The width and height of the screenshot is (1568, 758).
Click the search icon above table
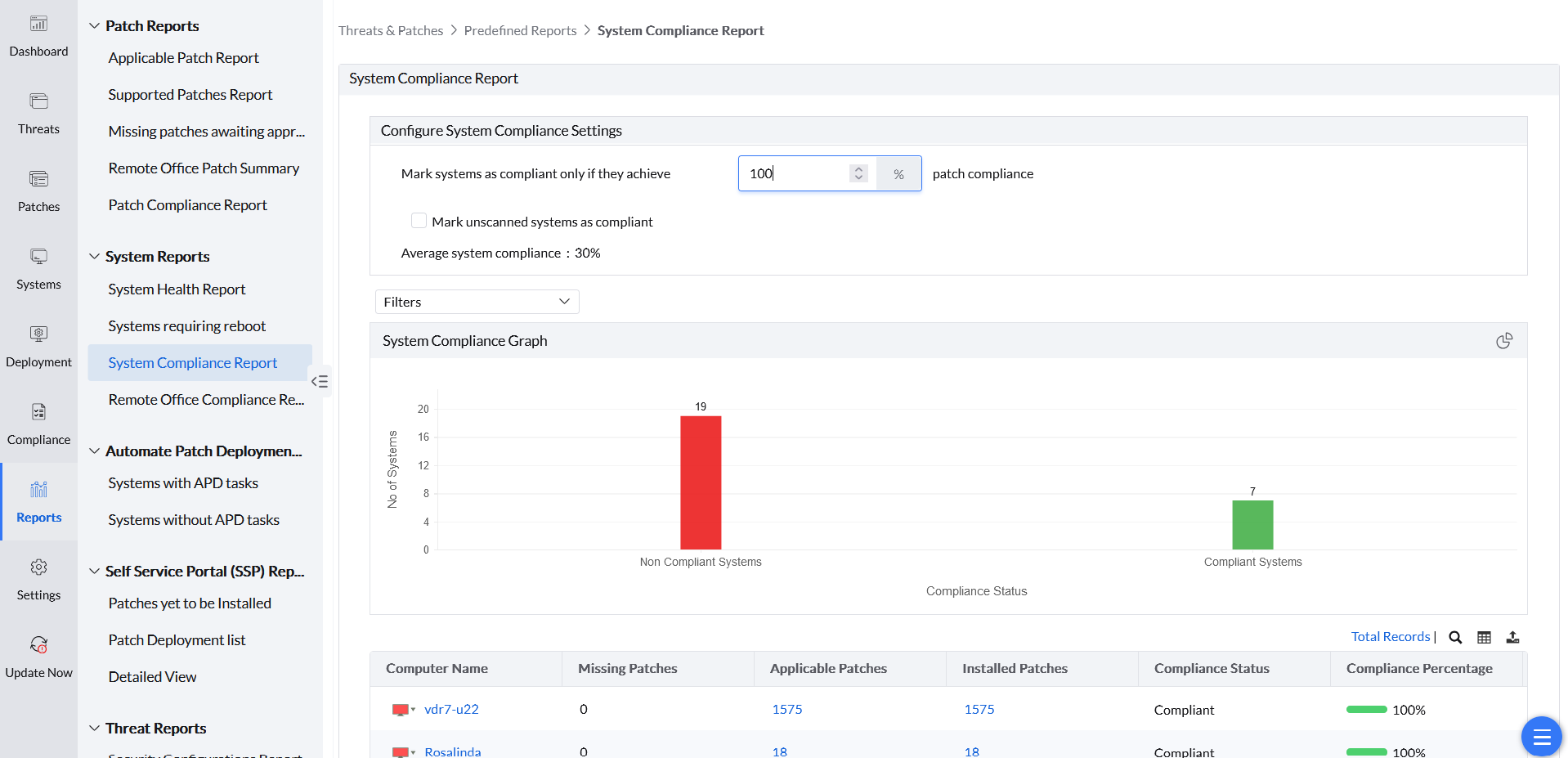coord(1455,638)
